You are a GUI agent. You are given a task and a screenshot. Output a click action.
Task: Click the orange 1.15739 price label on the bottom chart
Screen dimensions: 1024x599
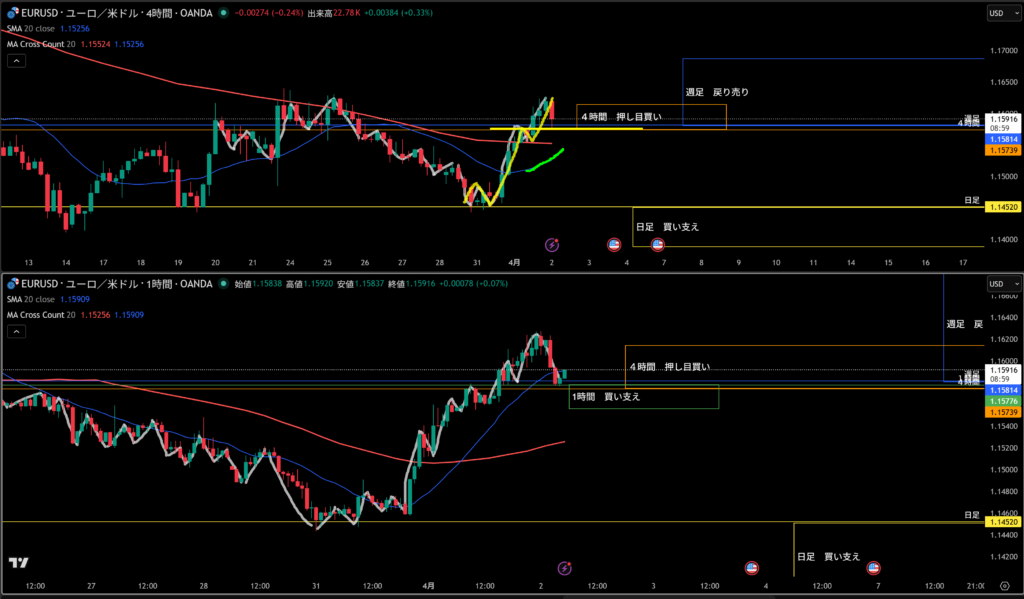tap(1001, 412)
